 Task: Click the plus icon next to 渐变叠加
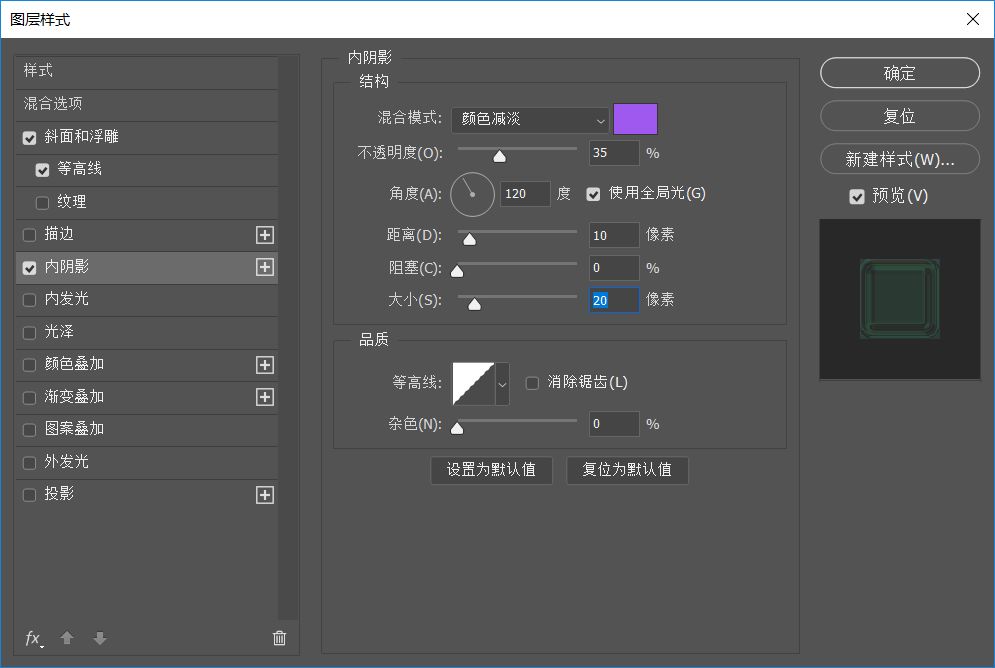[x=264, y=397]
